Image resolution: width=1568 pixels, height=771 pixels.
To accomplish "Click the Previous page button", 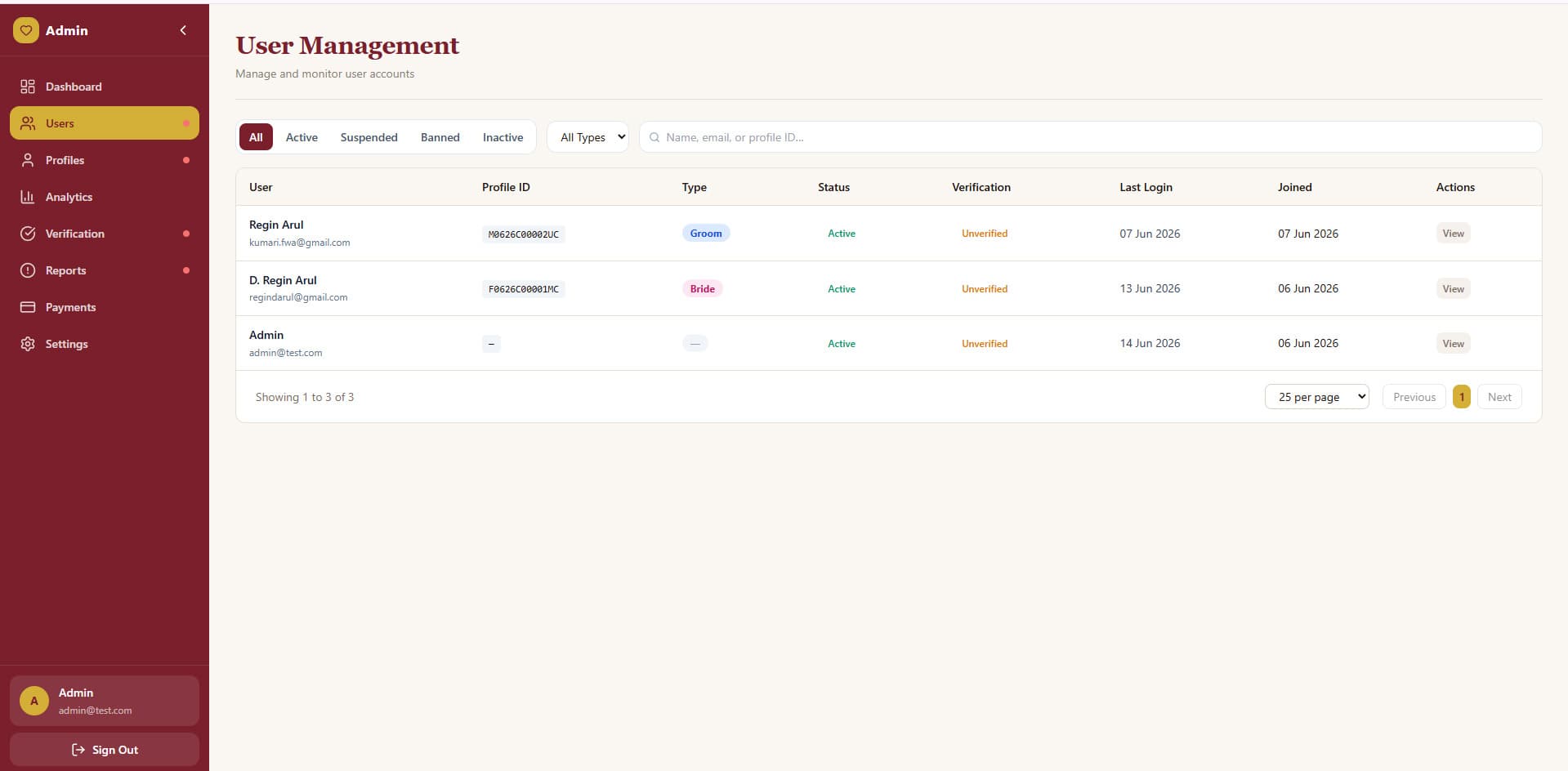I will [1414, 397].
